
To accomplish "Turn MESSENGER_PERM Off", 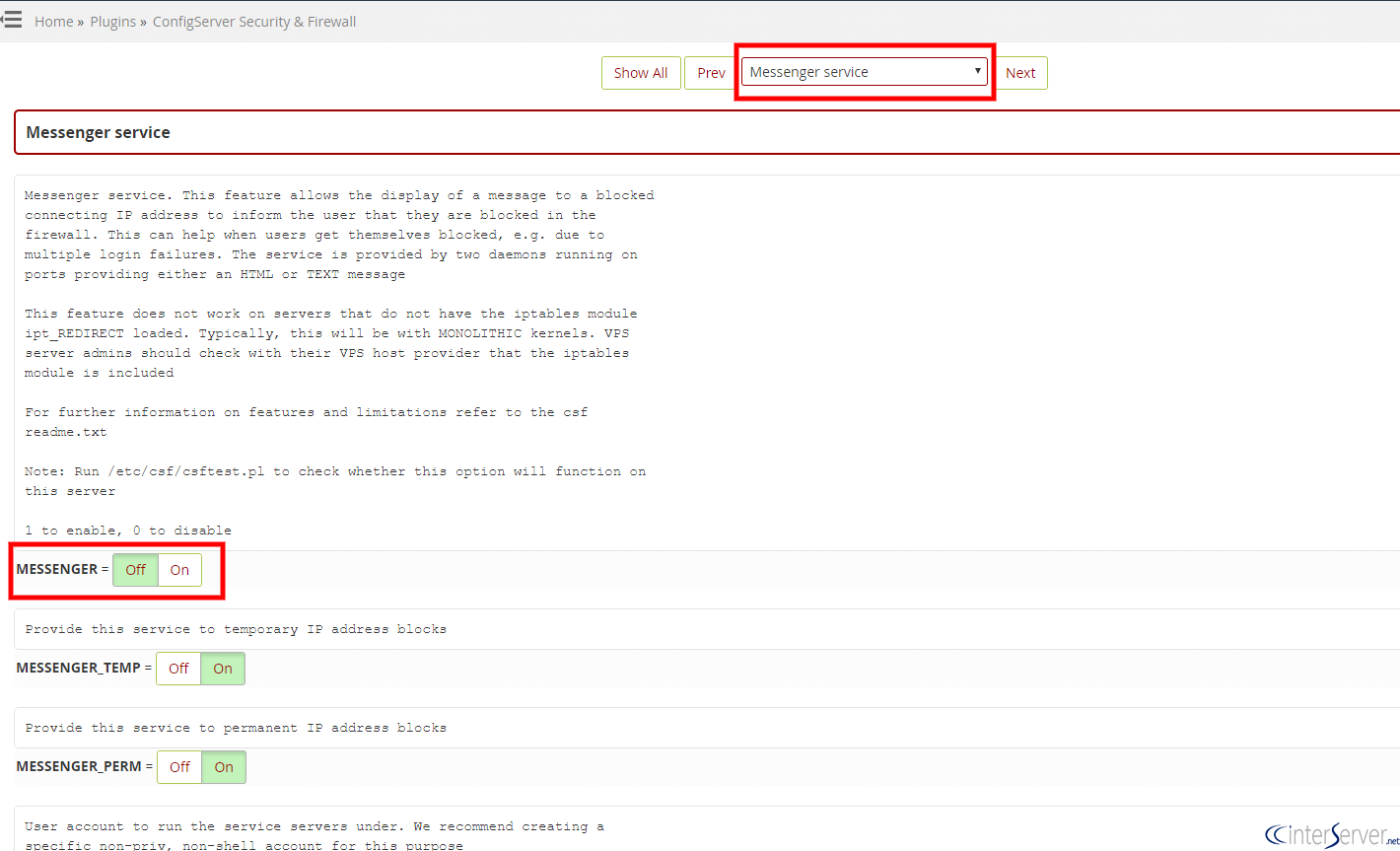I will click(179, 767).
